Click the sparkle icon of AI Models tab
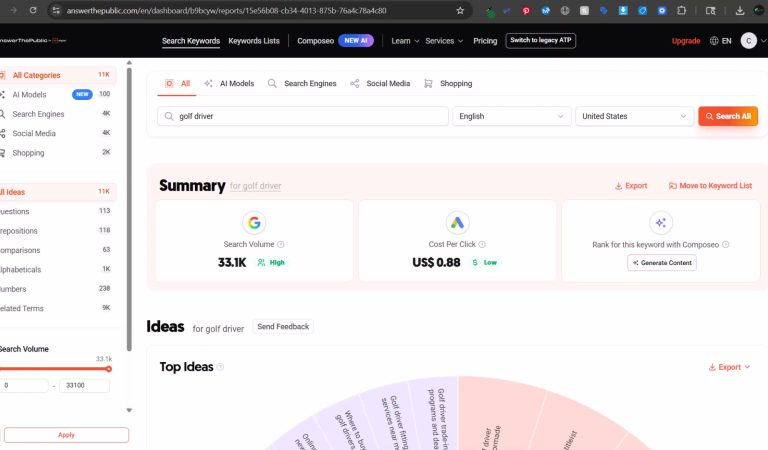768x450 pixels. tap(208, 84)
